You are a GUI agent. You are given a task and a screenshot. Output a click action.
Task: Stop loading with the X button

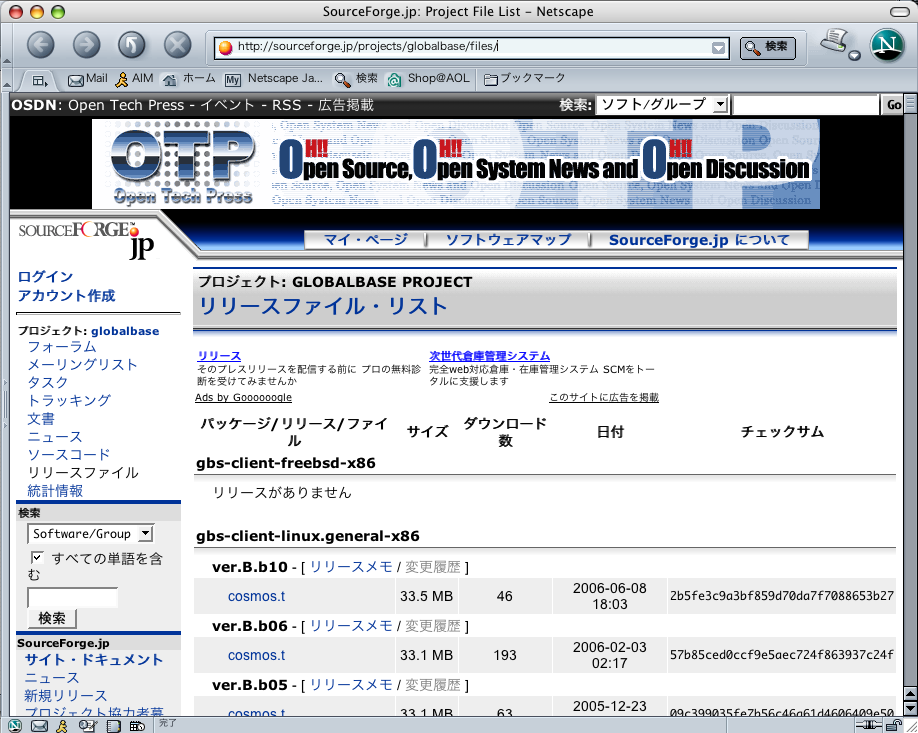pos(177,45)
